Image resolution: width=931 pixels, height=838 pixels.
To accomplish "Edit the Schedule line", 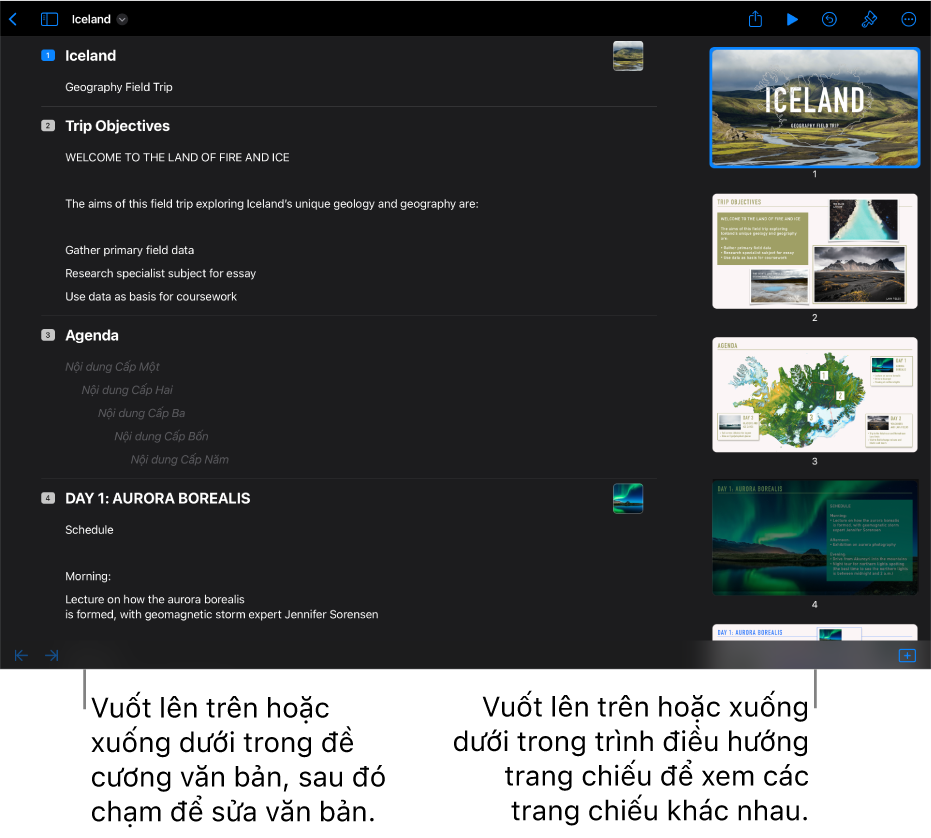I will tap(89, 530).
